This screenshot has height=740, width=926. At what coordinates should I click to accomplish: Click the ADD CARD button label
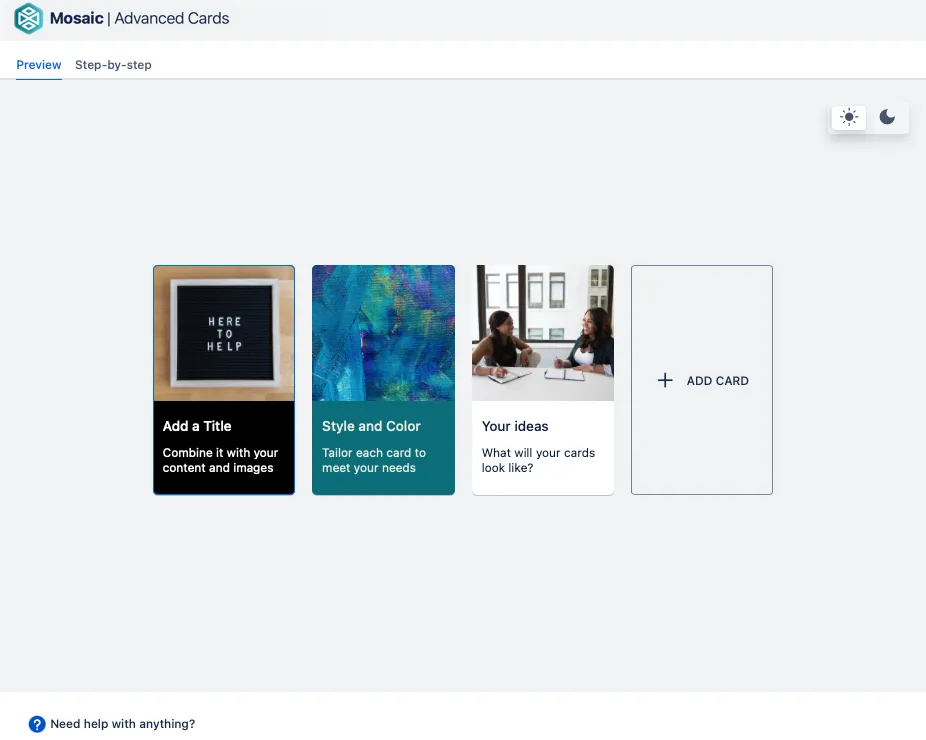pos(718,381)
